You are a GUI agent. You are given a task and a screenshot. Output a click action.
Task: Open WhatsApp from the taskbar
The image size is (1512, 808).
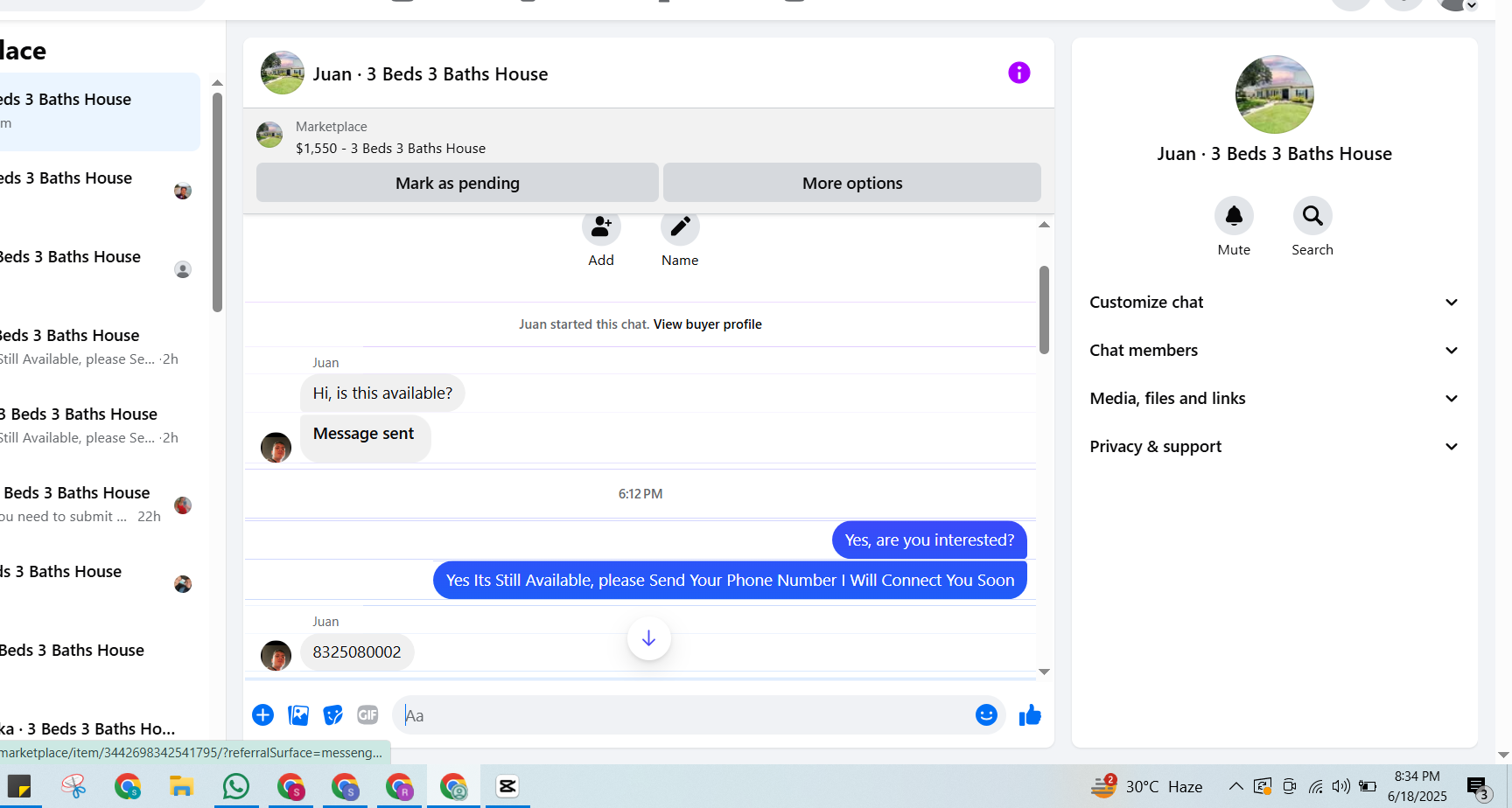pos(236,786)
